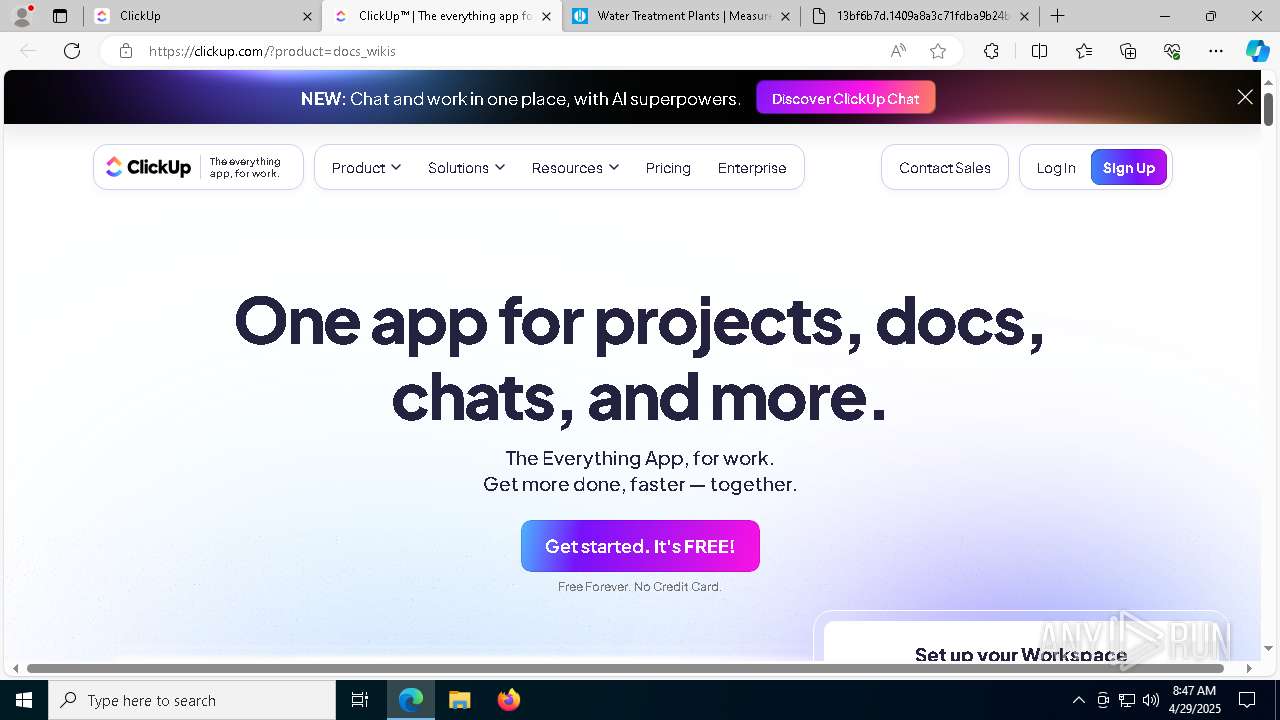
Task: Open the Enterprise page link
Action: (x=752, y=168)
